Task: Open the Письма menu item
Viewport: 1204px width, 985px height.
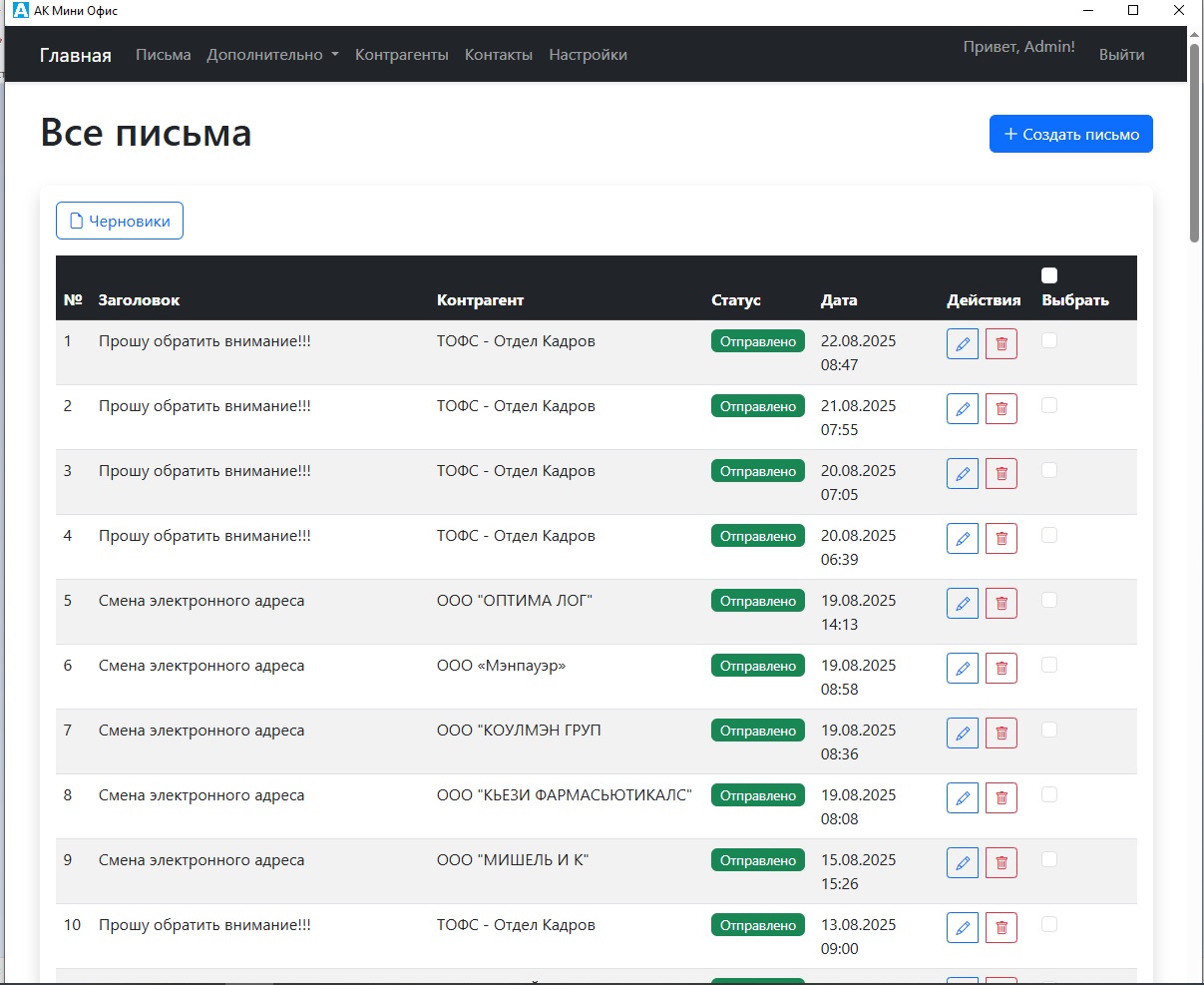Action: tap(164, 55)
